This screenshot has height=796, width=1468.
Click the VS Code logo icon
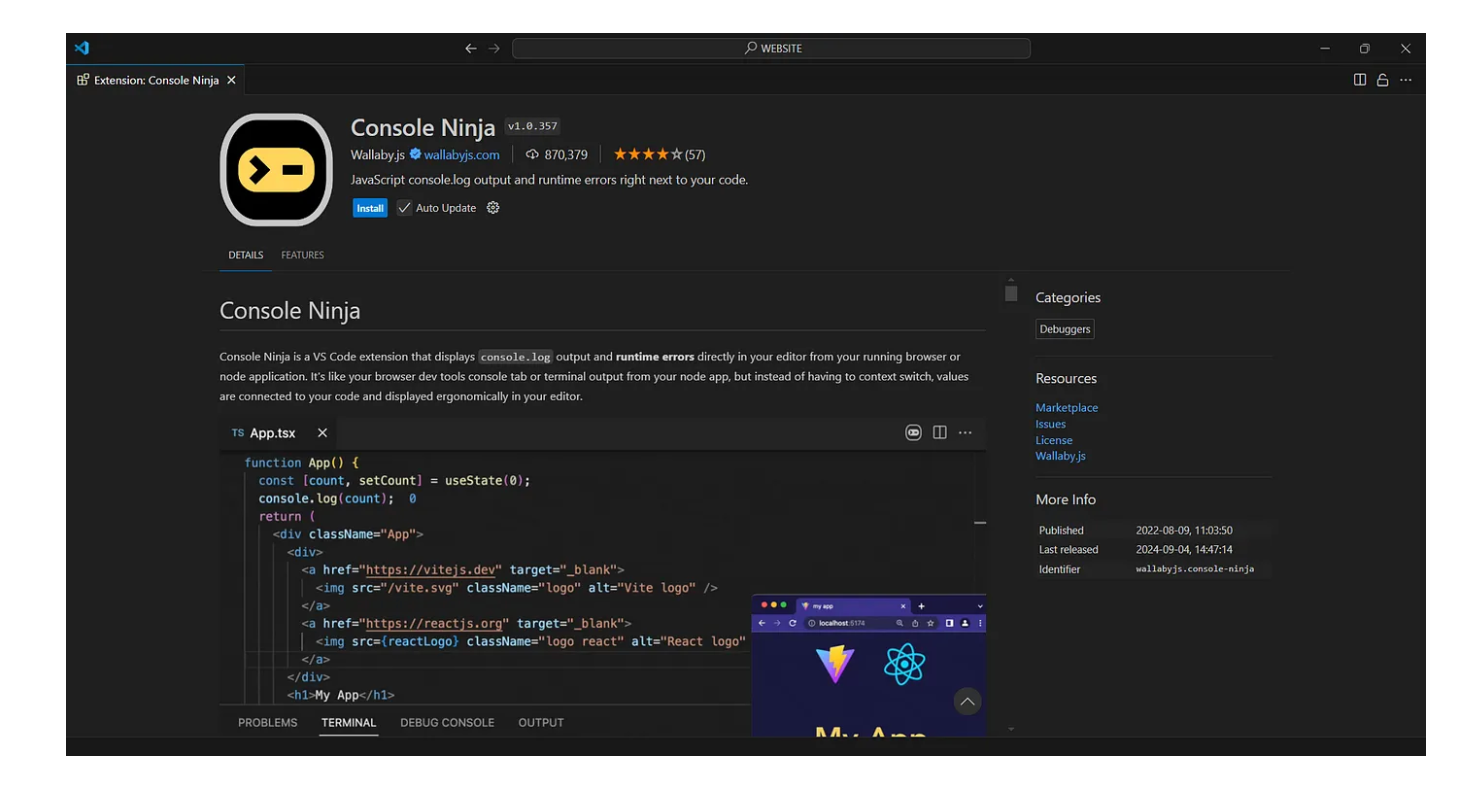click(82, 48)
